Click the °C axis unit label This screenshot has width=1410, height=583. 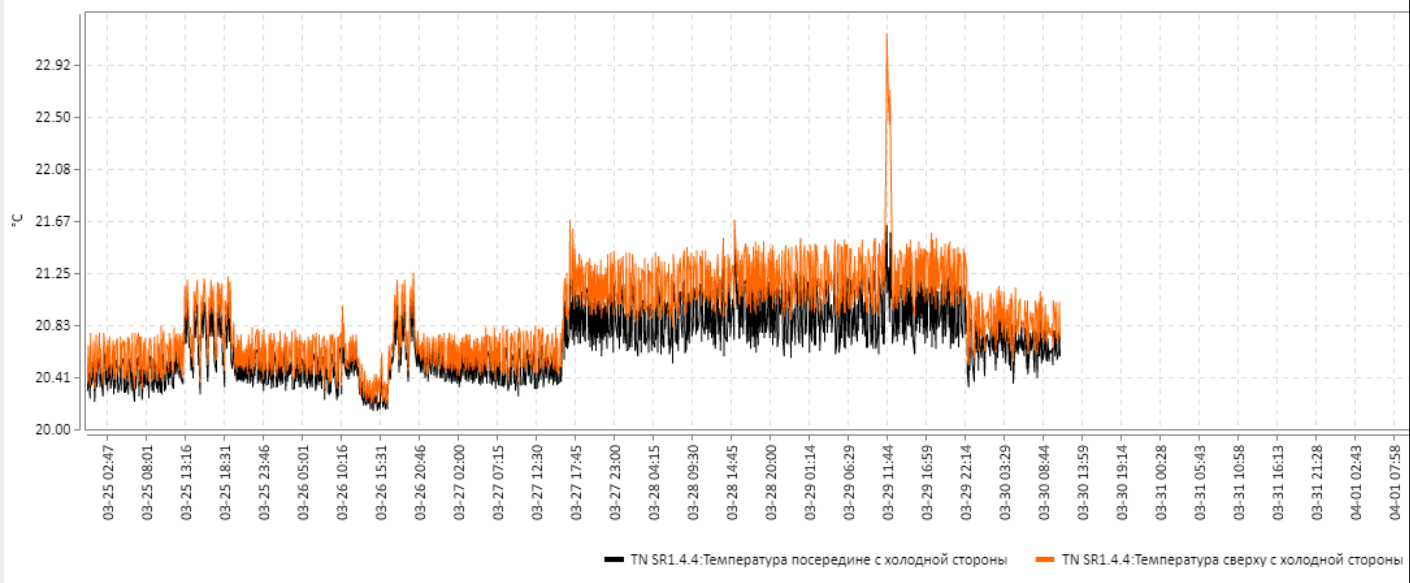[16, 220]
